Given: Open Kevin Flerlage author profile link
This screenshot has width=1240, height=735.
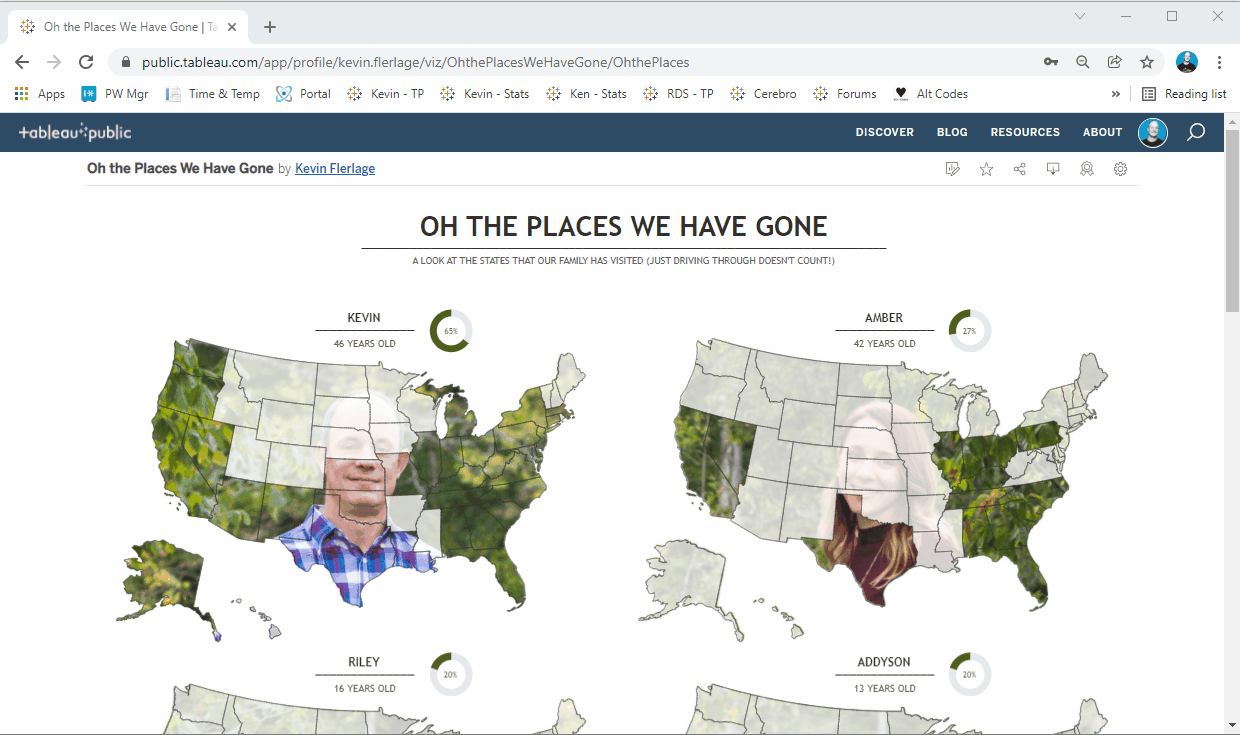Looking at the screenshot, I should (x=335, y=169).
